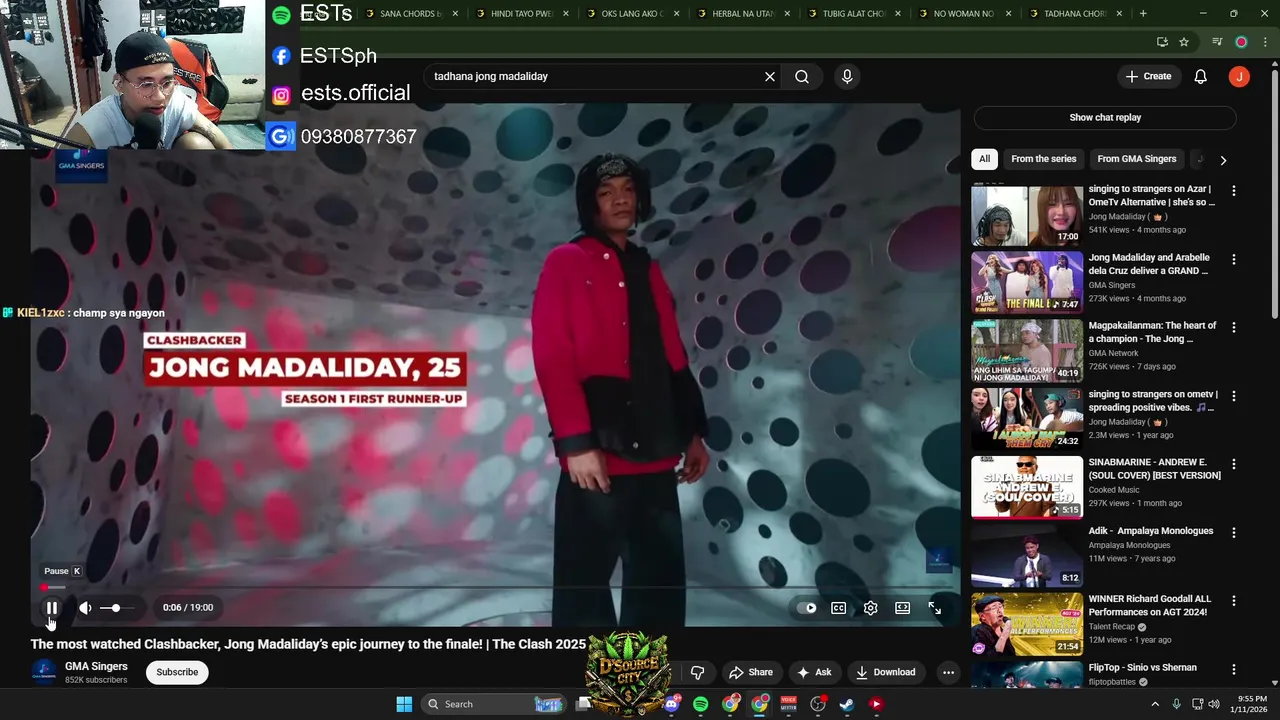Pause the YouTube video
This screenshot has height=720, width=1280.
[x=52, y=608]
